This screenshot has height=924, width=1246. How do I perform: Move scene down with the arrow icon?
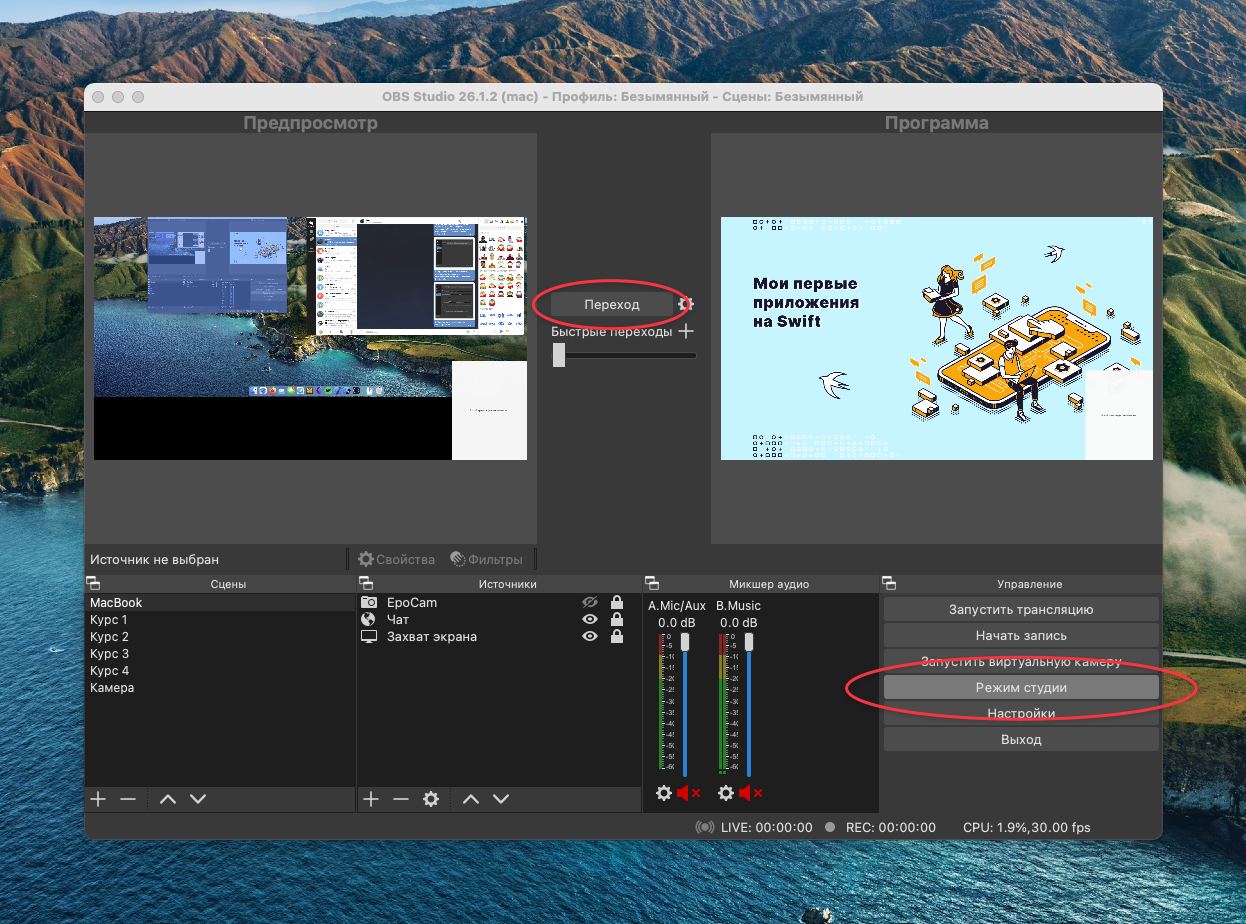coord(198,799)
